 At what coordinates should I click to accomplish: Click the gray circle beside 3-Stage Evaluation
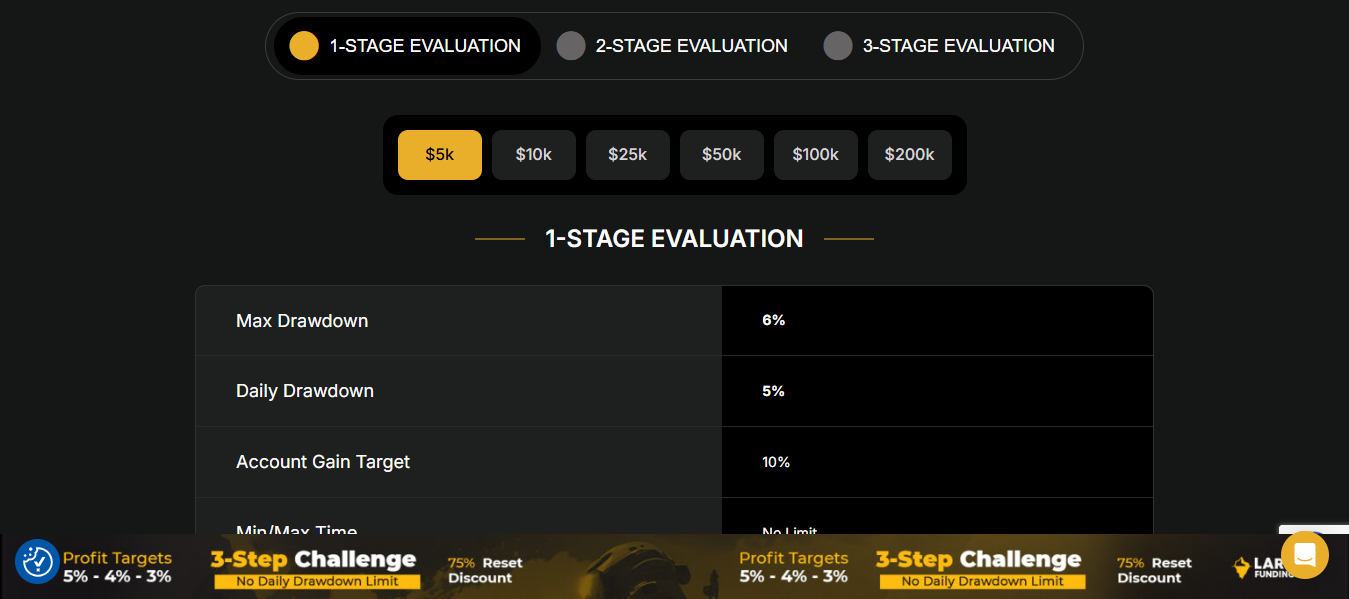pyautogui.click(x=838, y=46)
